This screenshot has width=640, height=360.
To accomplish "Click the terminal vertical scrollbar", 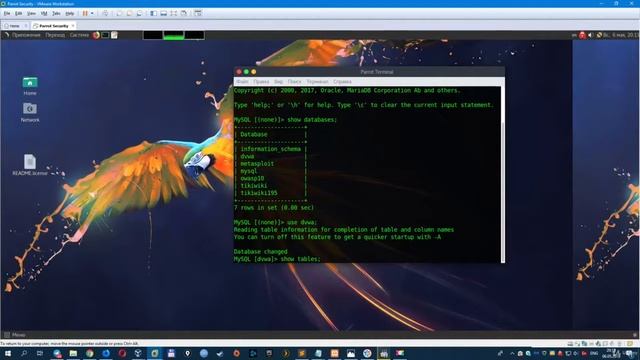I will coord(502,174).
